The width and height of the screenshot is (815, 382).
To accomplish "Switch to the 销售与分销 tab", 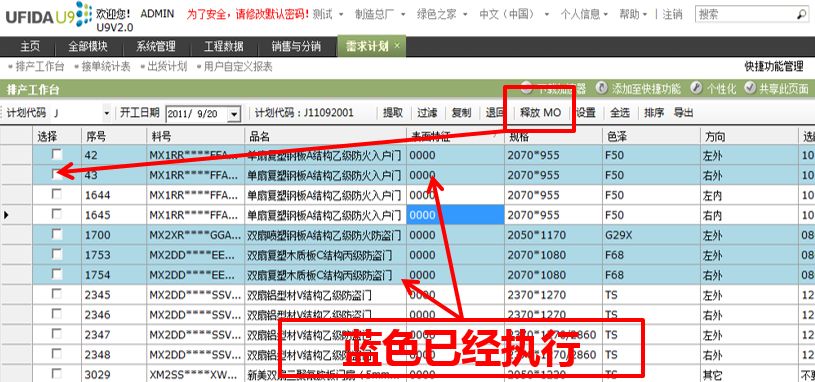I will point(296,46).
